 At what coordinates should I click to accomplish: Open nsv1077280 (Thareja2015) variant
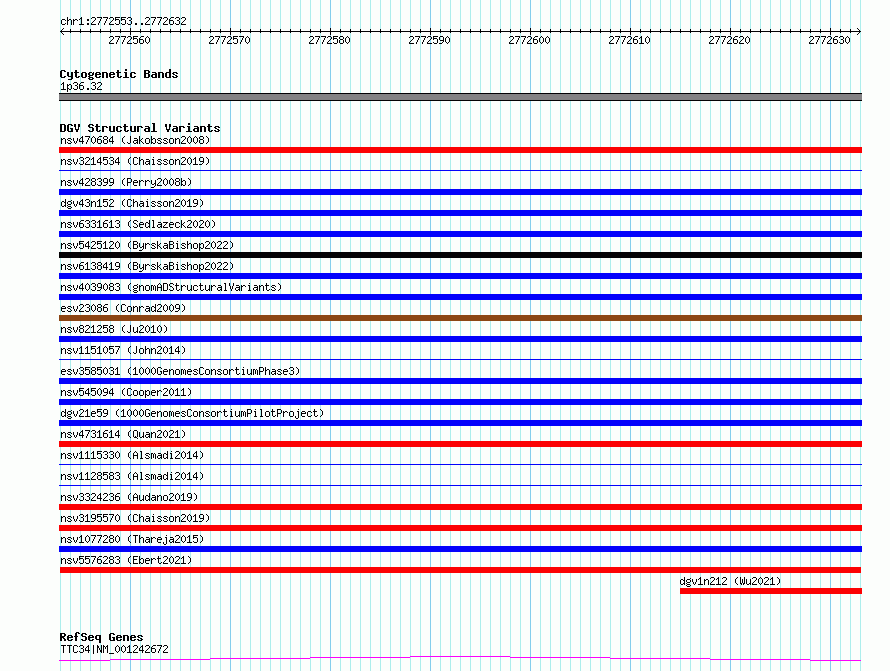click(132, 539)
